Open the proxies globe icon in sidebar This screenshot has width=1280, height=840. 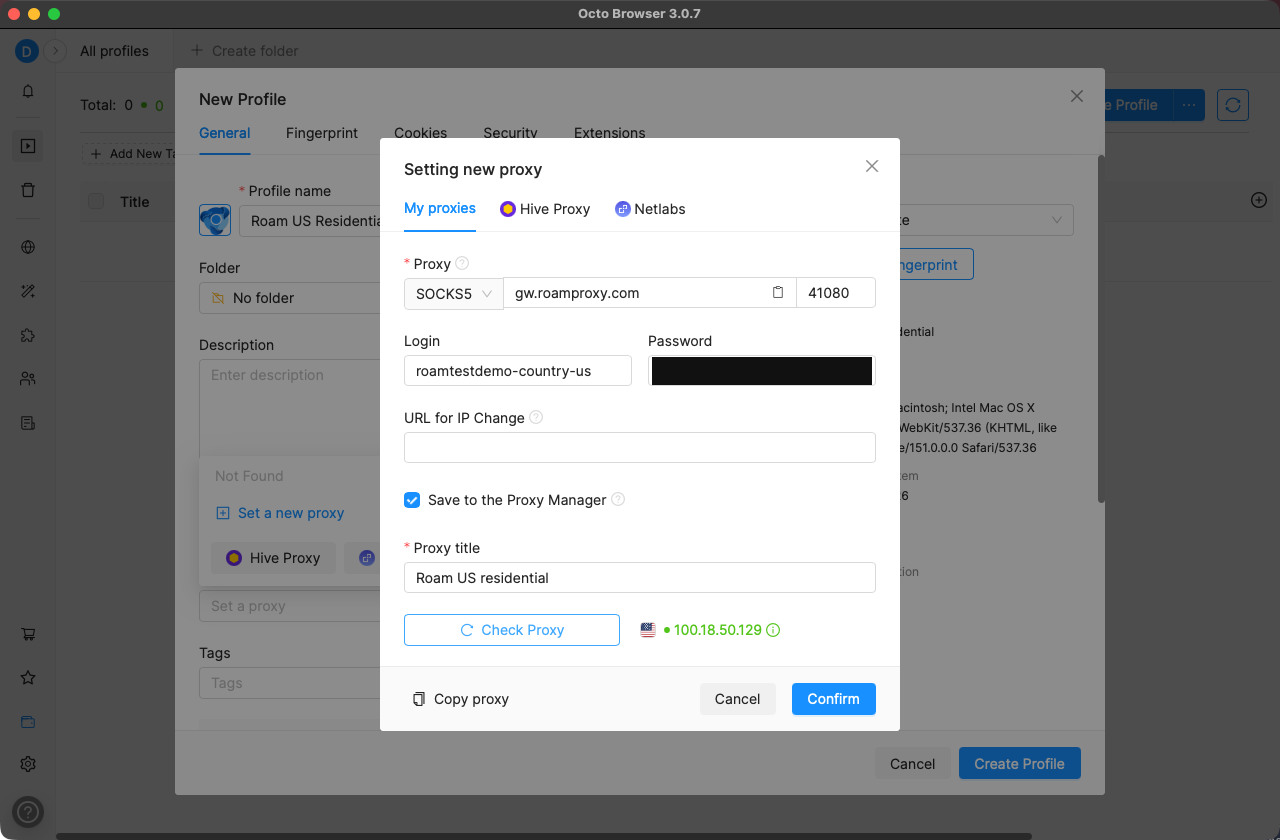(x=28, y=247)
